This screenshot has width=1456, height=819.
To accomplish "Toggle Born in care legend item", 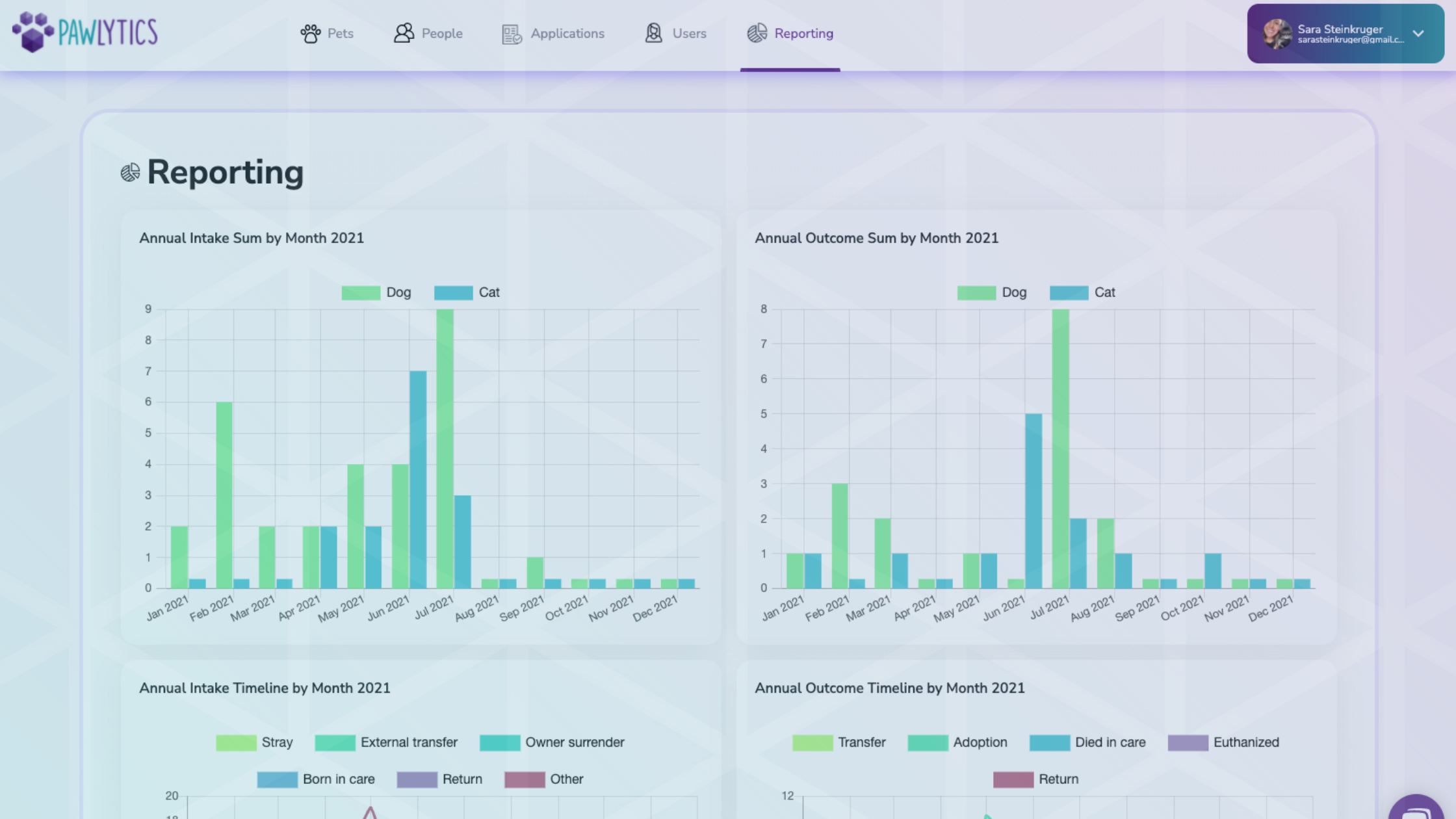I will coord(316,779).
